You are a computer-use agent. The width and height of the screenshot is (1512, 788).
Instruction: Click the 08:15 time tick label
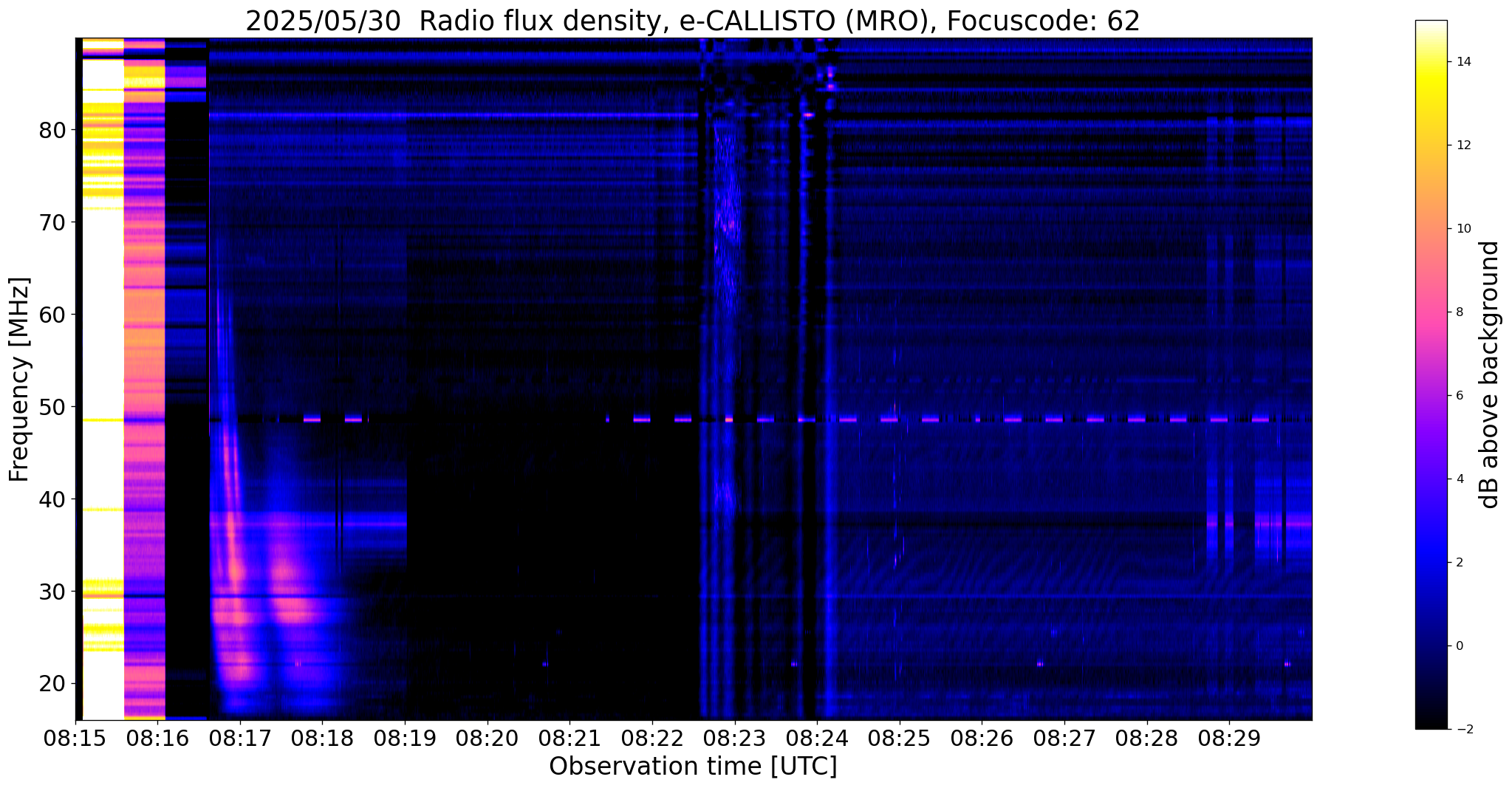75,738
